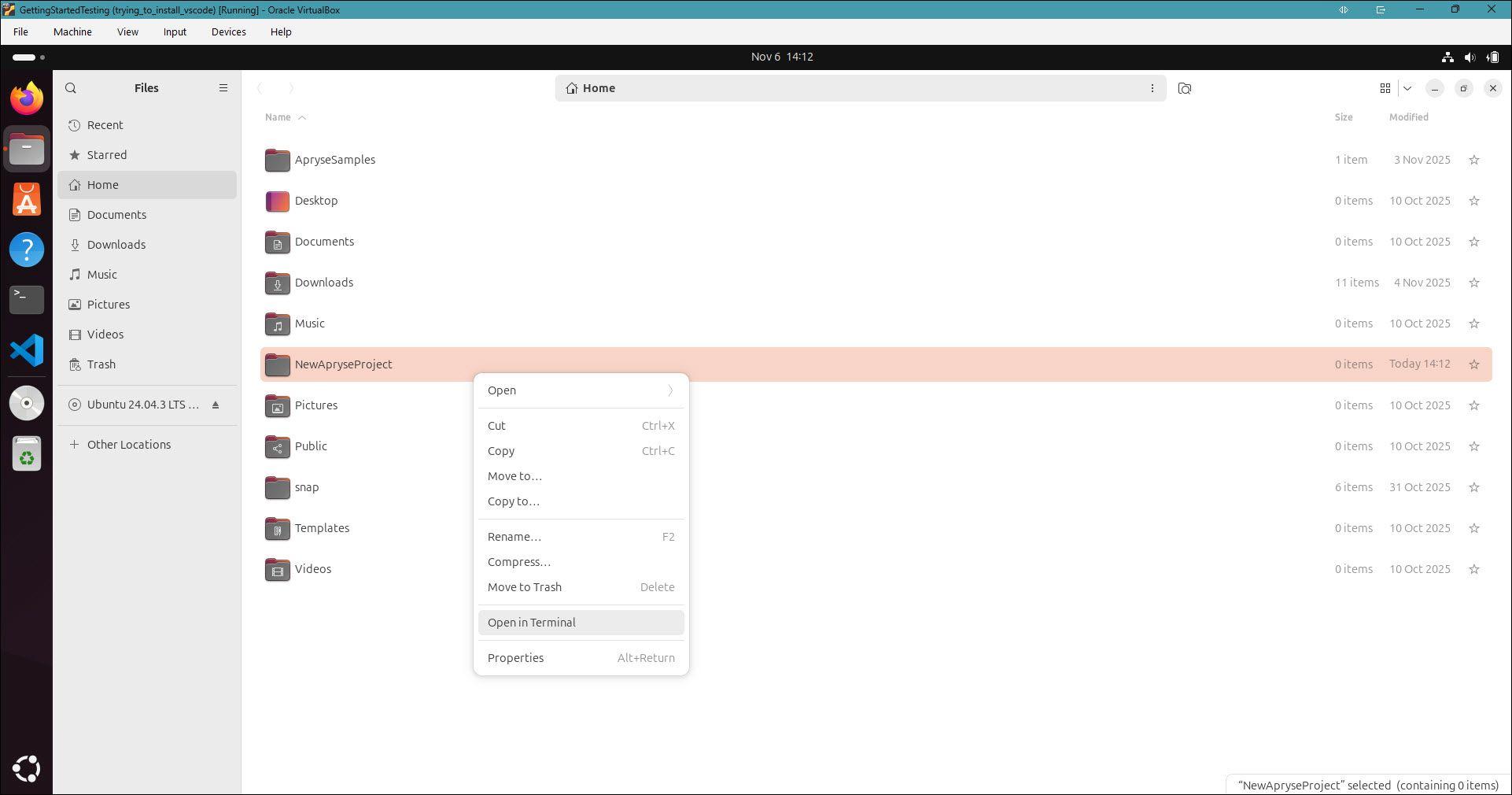Select Rename… in the context menu

514,537
